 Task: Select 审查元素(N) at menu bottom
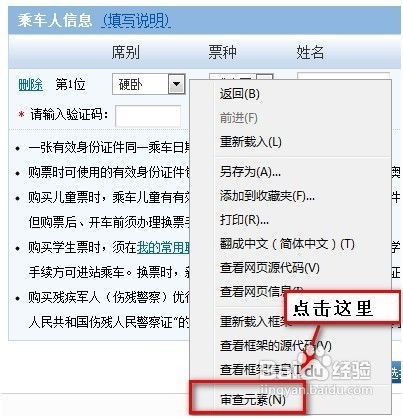click(253, 400)
